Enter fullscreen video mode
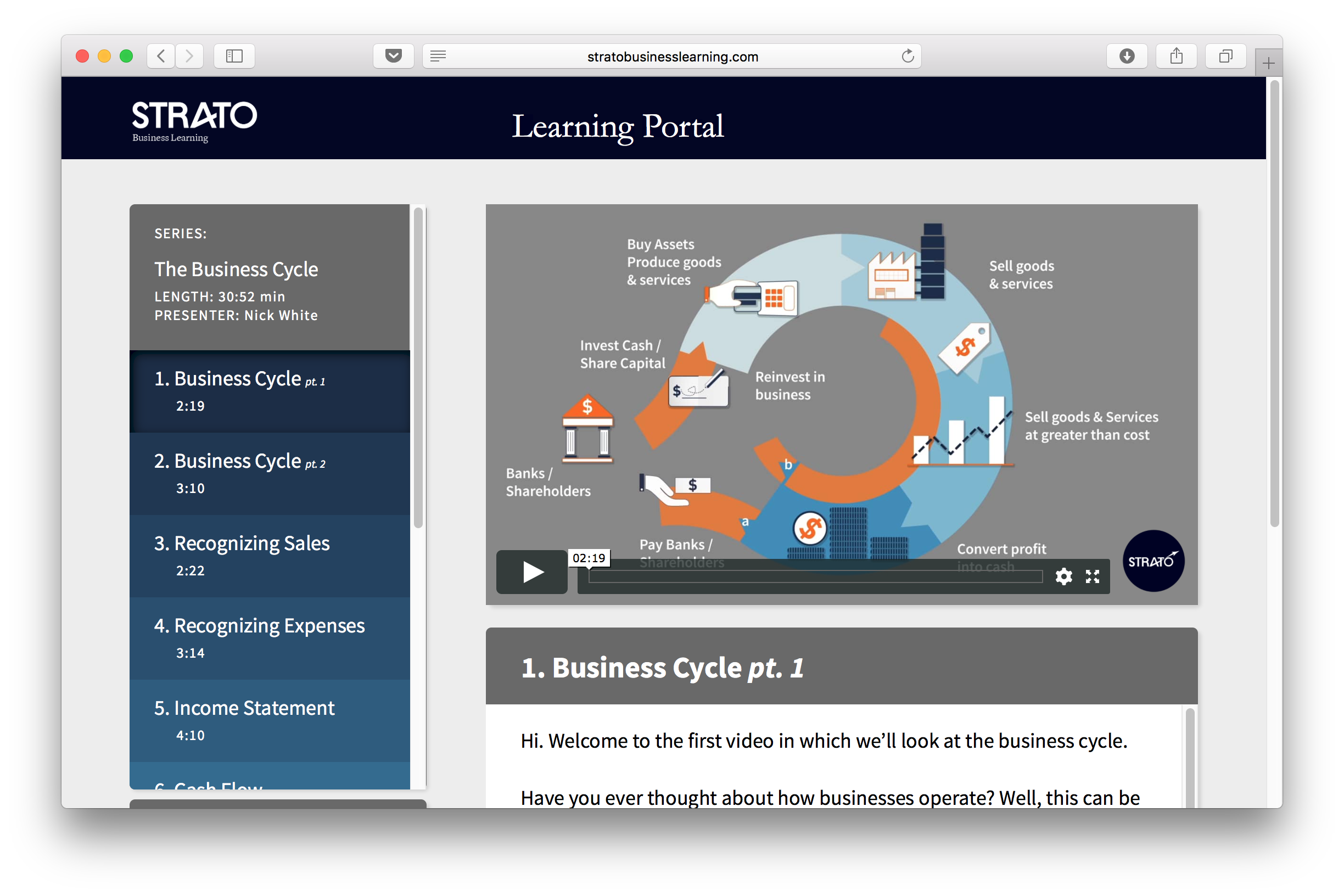Image resolution: width=1344 pixels, height=896 pixels. tap(1093, 576)
